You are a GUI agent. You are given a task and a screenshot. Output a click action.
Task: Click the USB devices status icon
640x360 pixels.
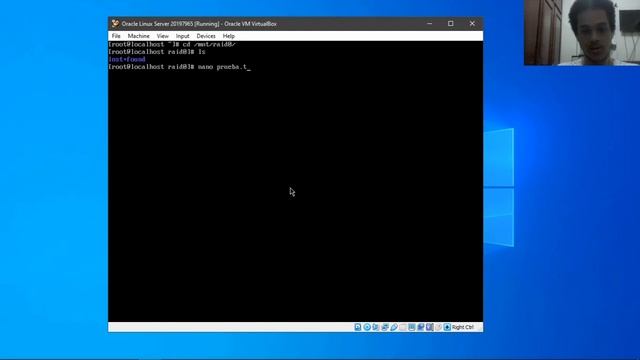pos(394,327)
